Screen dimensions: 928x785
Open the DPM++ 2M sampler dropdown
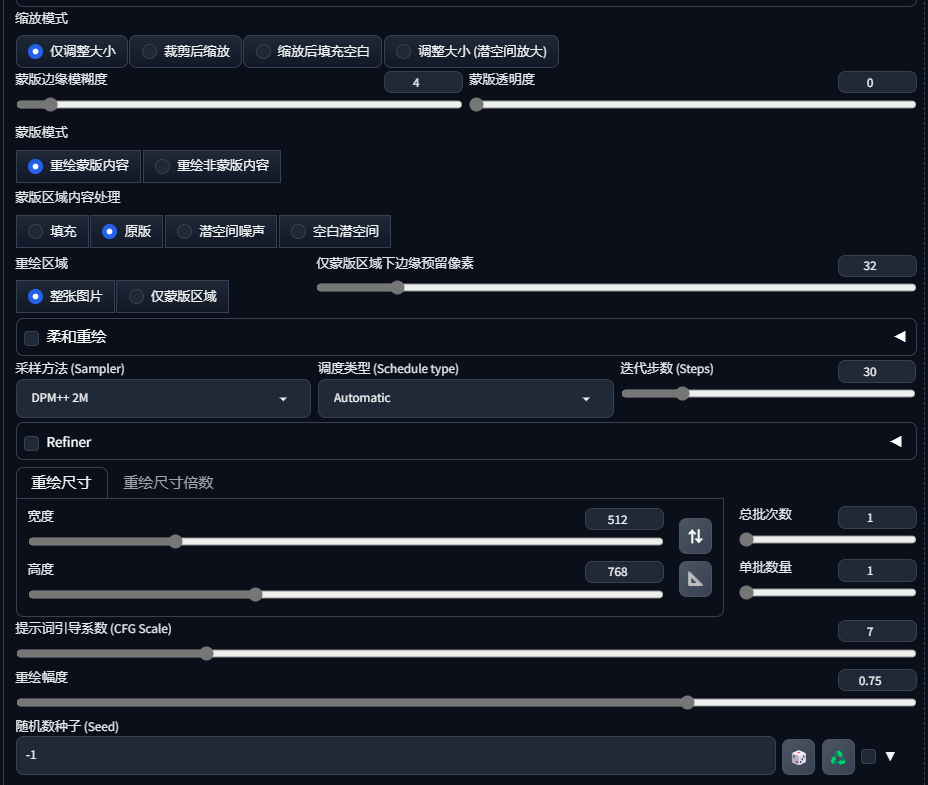click(x=163, y=398)
